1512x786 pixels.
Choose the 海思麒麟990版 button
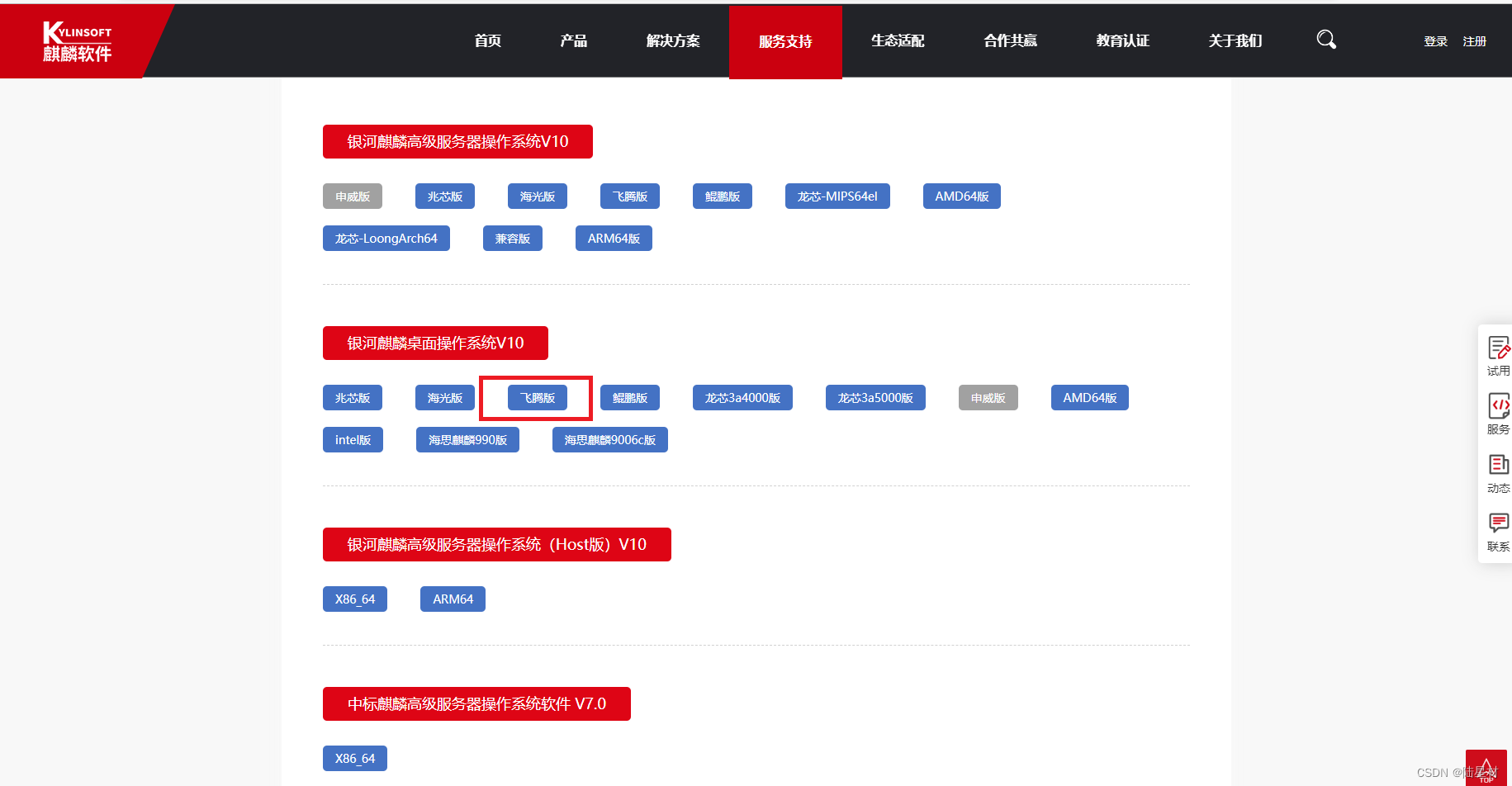click(x=467, y=440)
